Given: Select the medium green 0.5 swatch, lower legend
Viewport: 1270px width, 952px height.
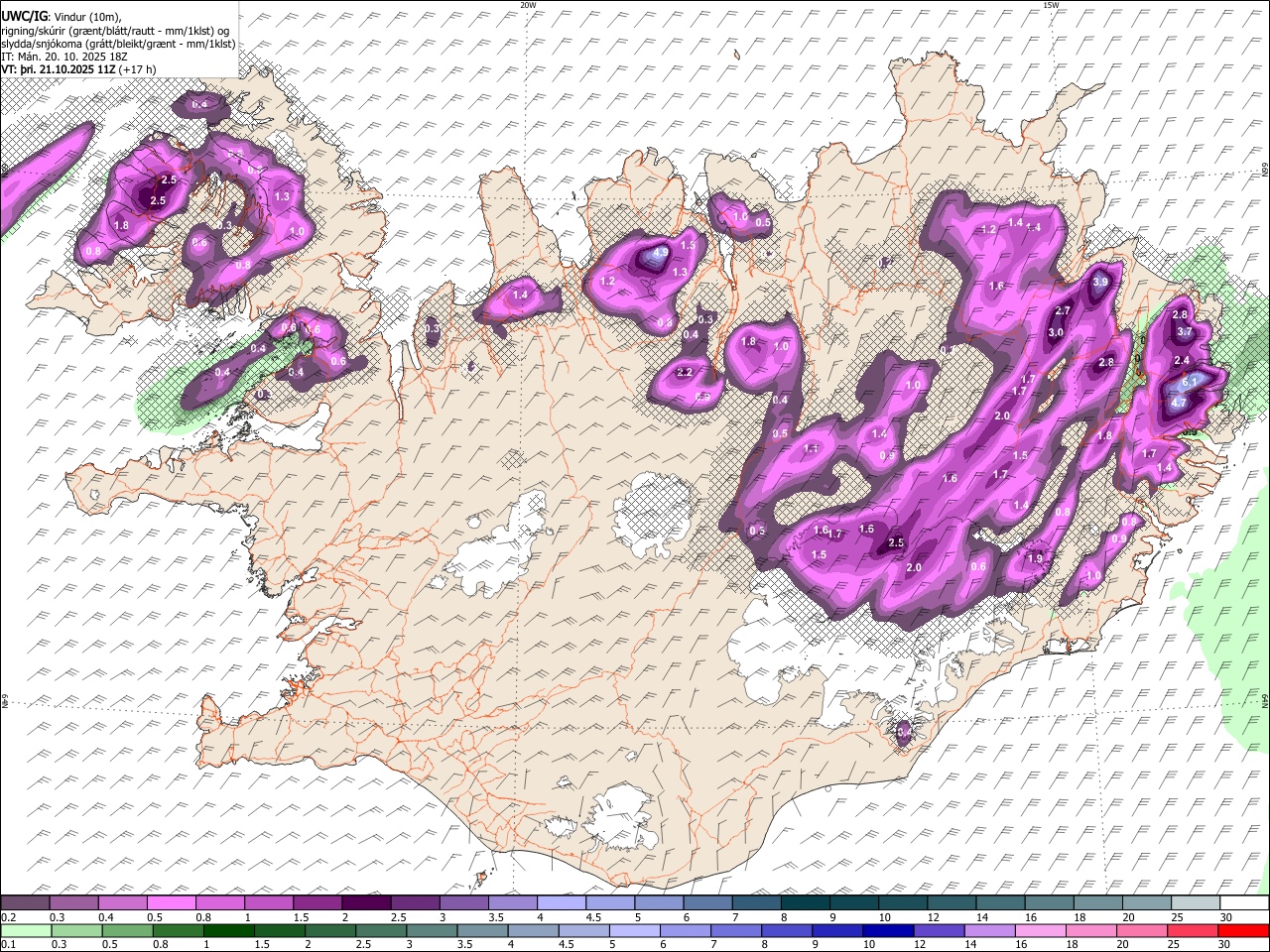Looking at the screenshot, I should click(x=127, y=930).
